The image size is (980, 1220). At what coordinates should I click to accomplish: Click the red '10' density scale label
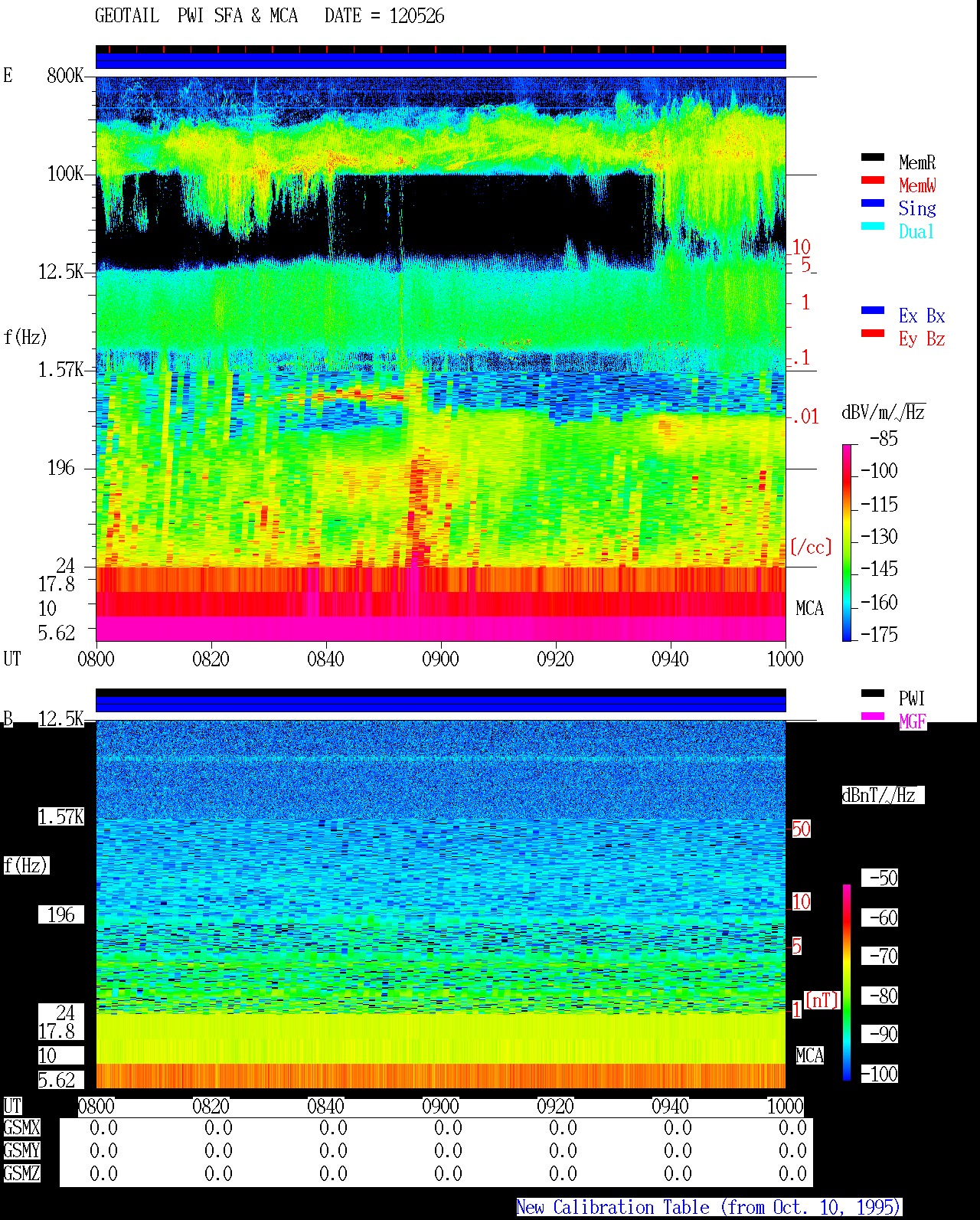point(801,247)
